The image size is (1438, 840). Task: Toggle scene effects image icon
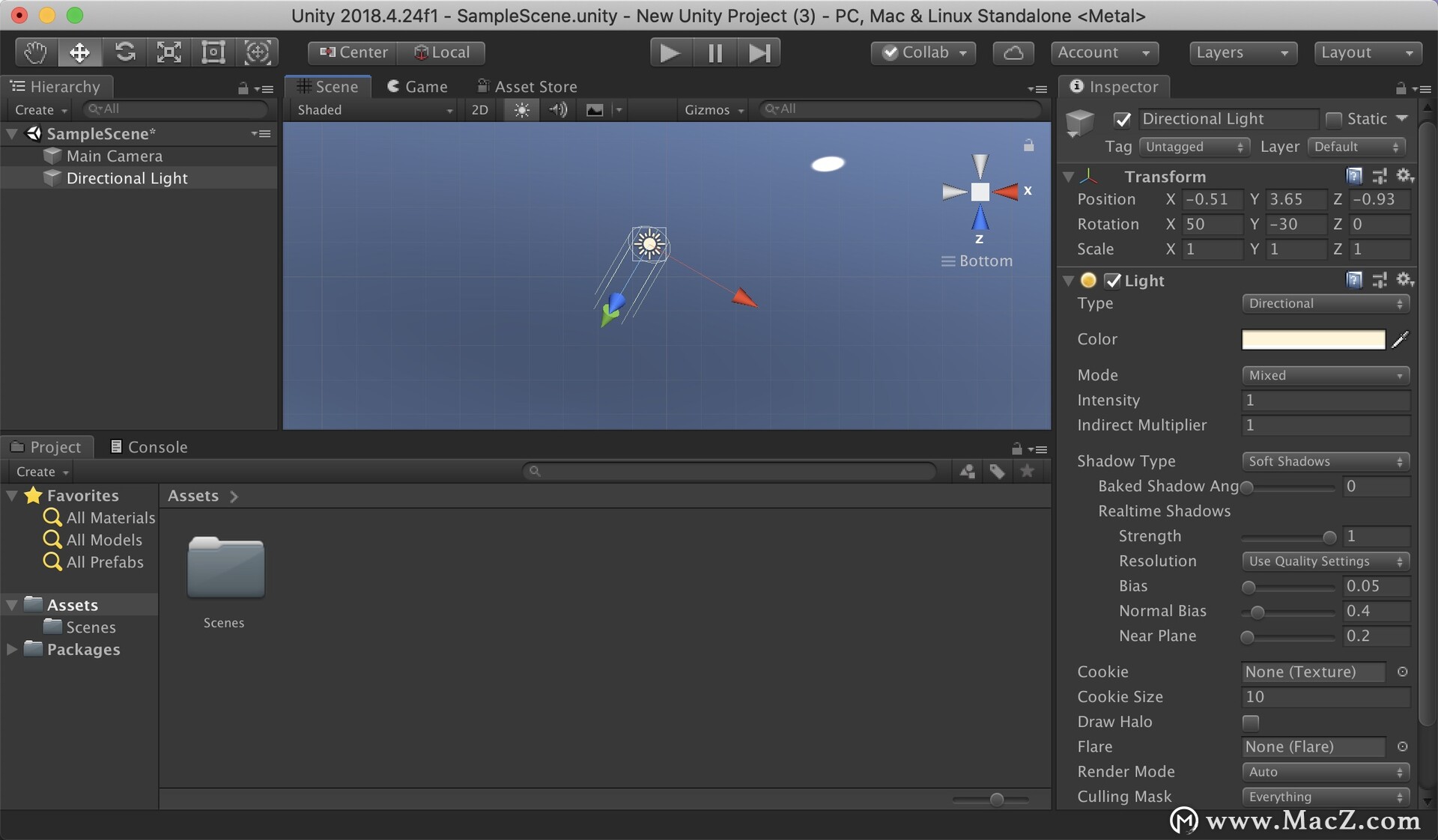pyautogui.click(x=595, y=110)
